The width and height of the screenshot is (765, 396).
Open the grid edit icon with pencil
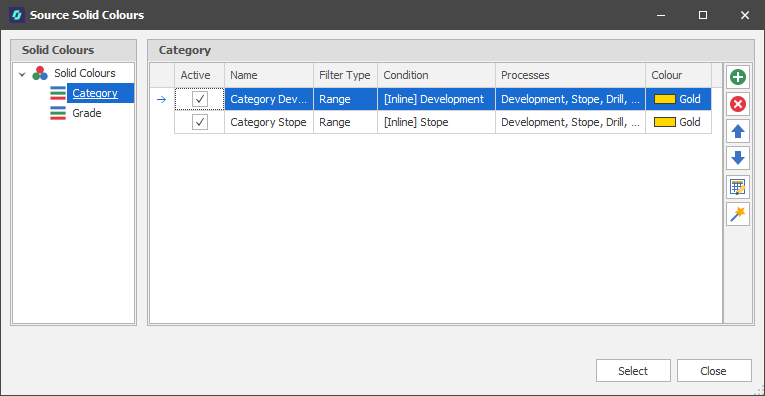tap(737, 187)
